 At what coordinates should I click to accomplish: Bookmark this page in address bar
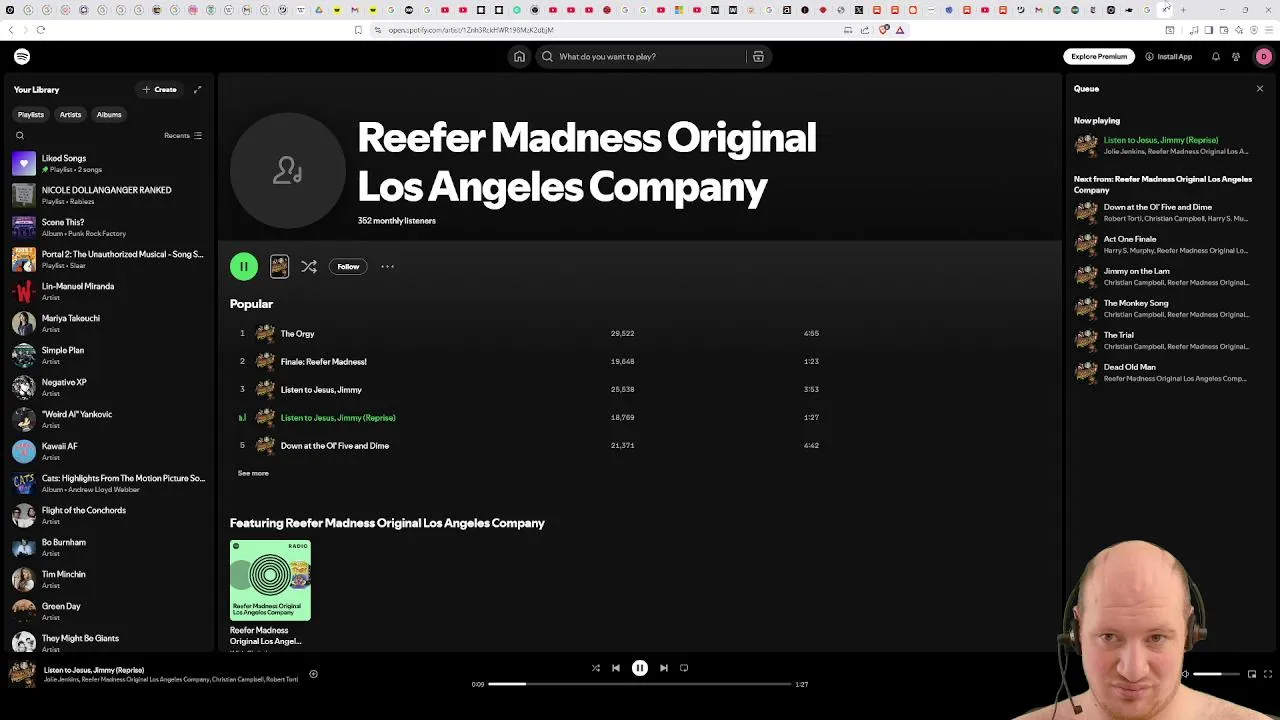[358, 30]
